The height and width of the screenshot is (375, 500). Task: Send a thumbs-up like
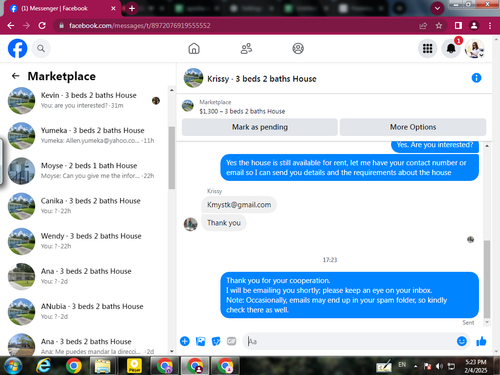481,341
